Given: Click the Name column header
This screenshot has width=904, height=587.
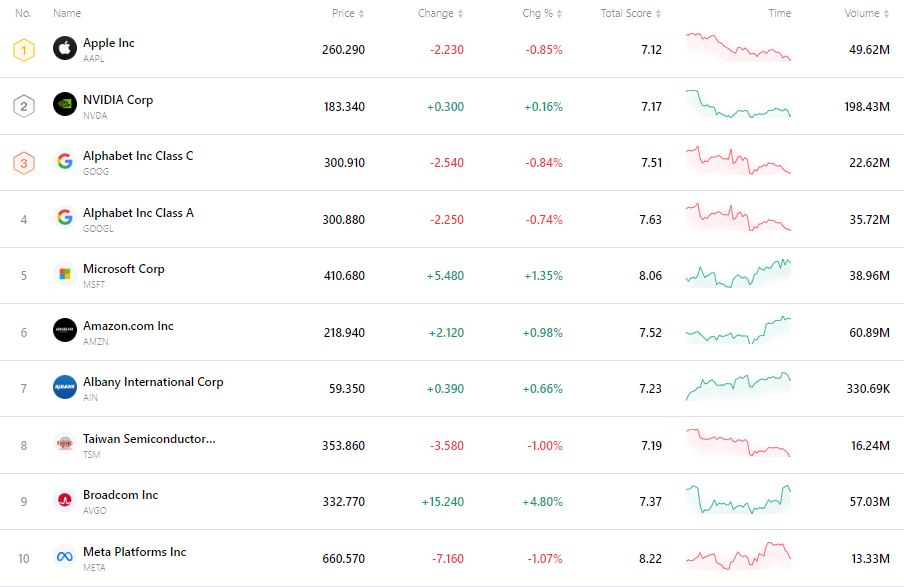Looking at the screenshot, I should tap(66, 13).
